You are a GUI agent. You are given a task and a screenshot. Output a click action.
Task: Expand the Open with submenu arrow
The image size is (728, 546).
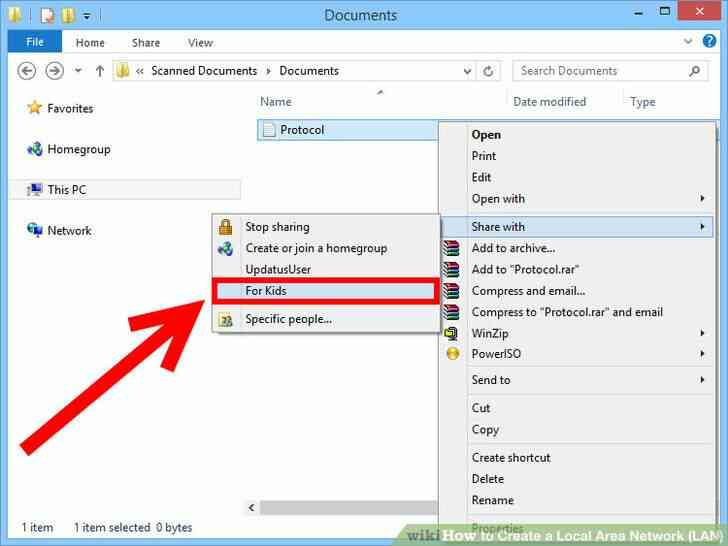pyautogui.click(x=702, y=199)
